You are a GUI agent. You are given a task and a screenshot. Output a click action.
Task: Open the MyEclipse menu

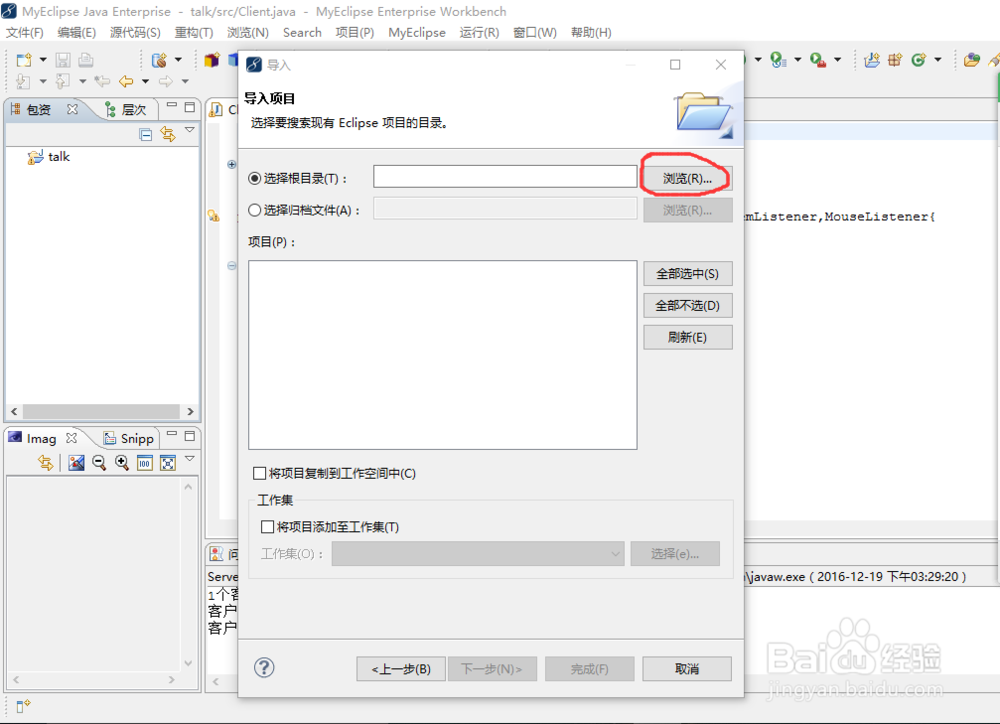click(417, 33)
